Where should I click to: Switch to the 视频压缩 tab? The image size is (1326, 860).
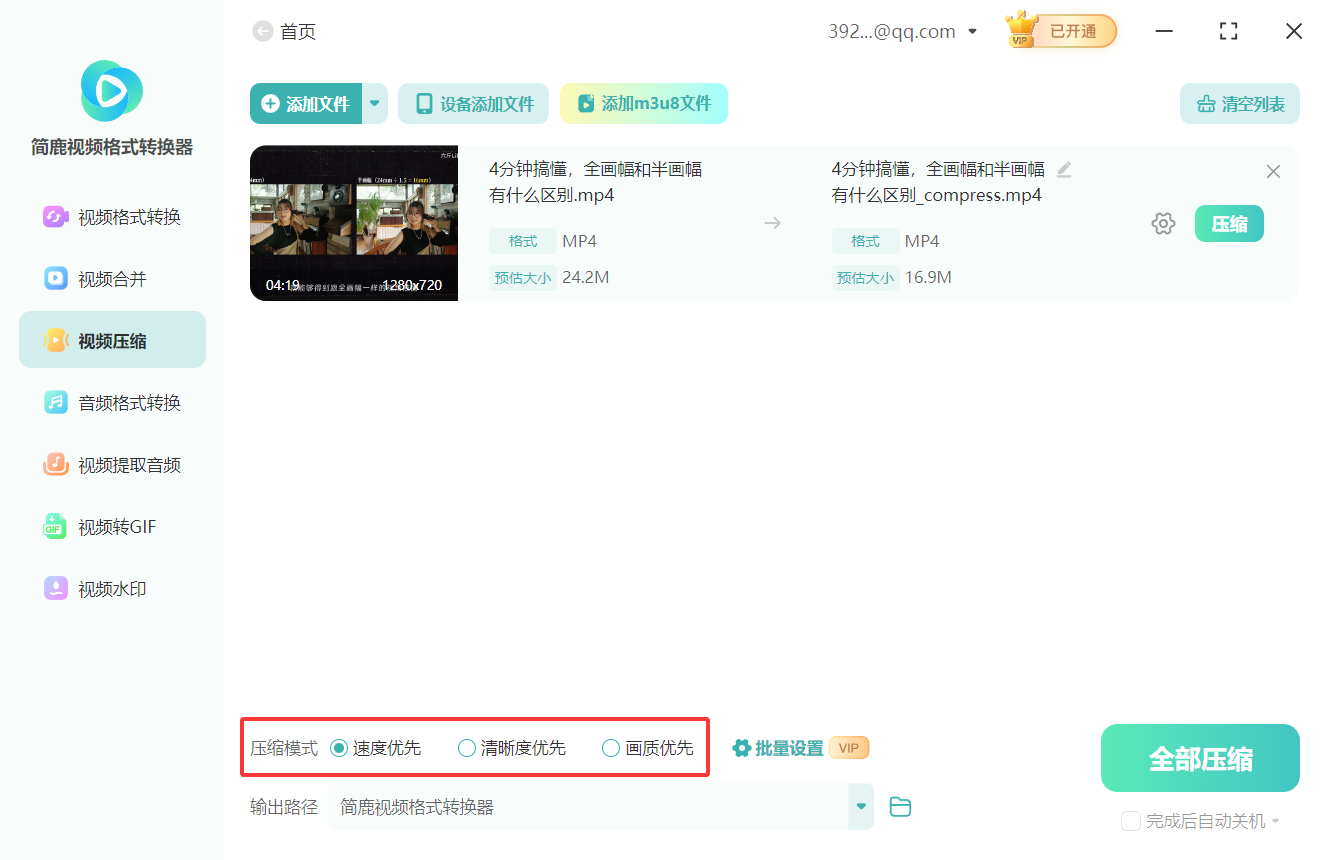[111, 339]
